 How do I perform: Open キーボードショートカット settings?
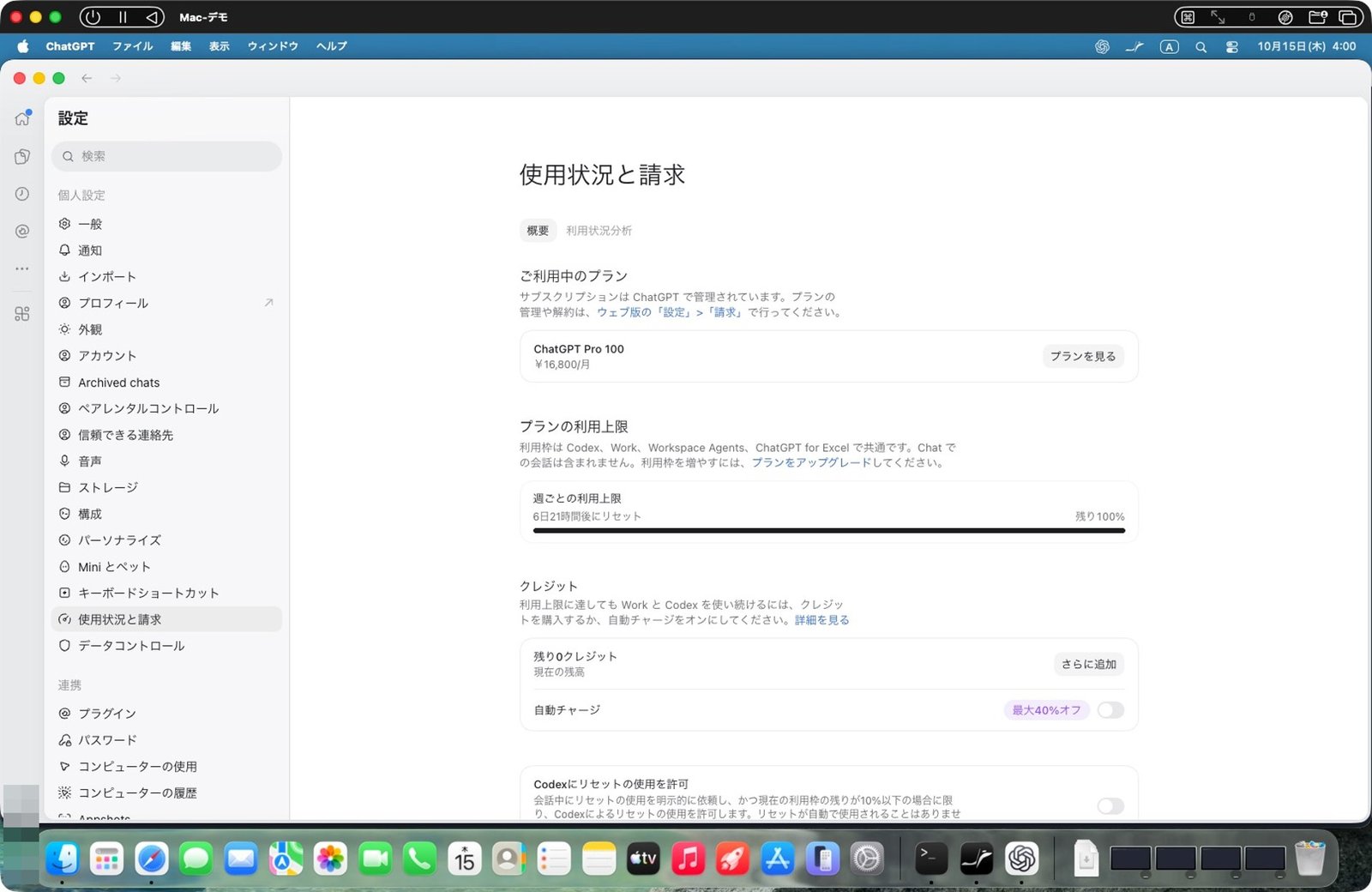tap(166, 593)
